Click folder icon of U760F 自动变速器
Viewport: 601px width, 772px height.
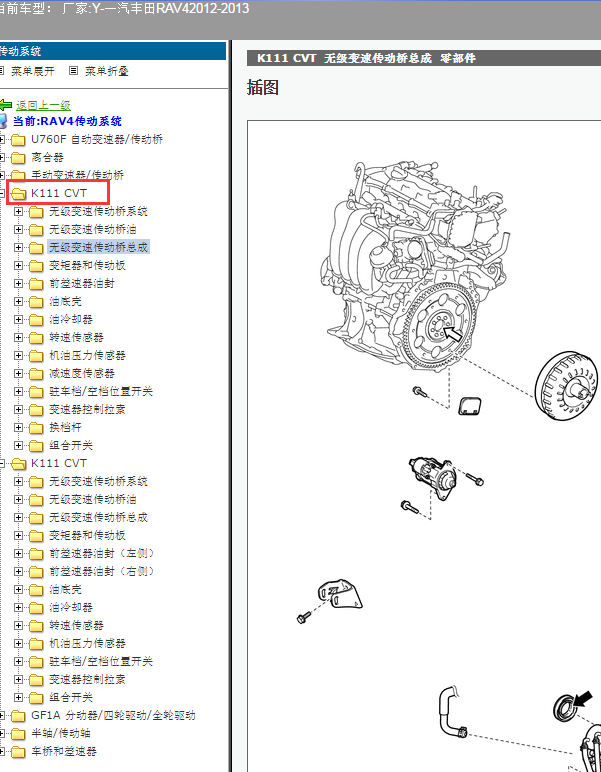tap(18, 140)
